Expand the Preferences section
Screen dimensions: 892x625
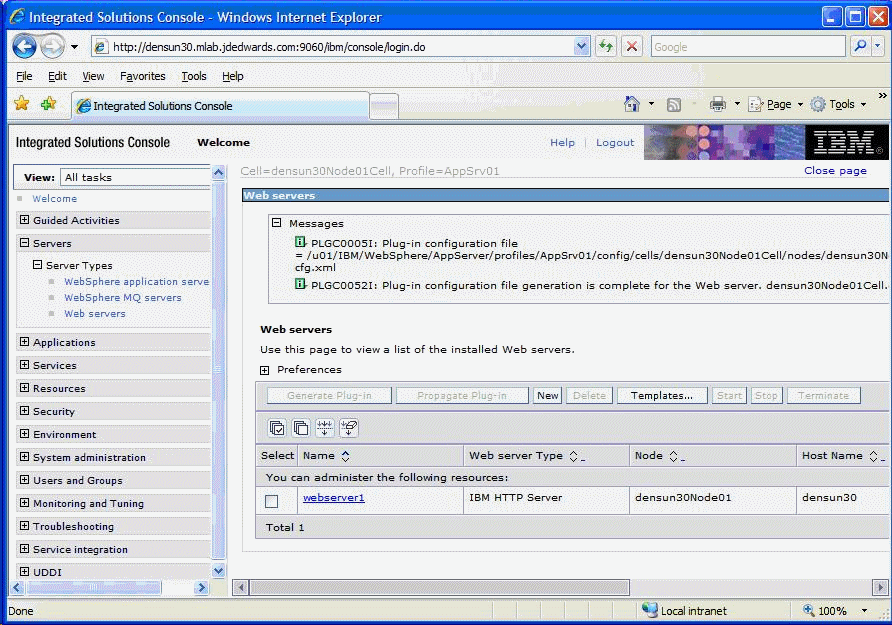(265, 370)
